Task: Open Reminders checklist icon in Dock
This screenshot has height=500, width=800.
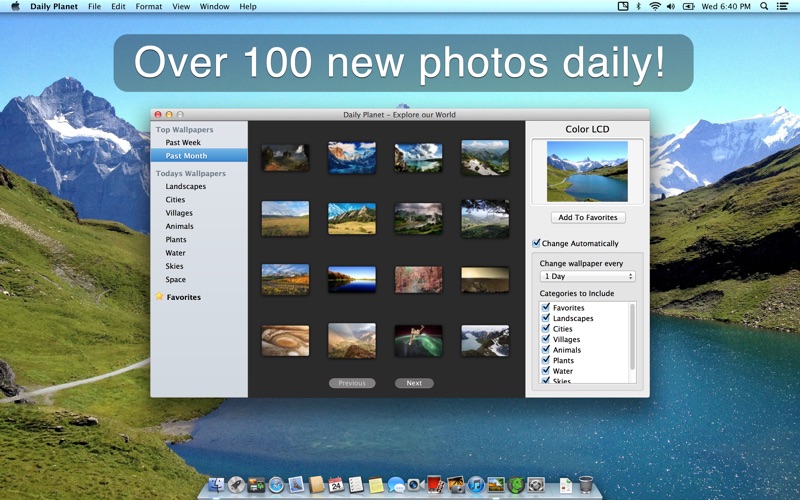Action: pyautogui.click(x=356, y=484)
